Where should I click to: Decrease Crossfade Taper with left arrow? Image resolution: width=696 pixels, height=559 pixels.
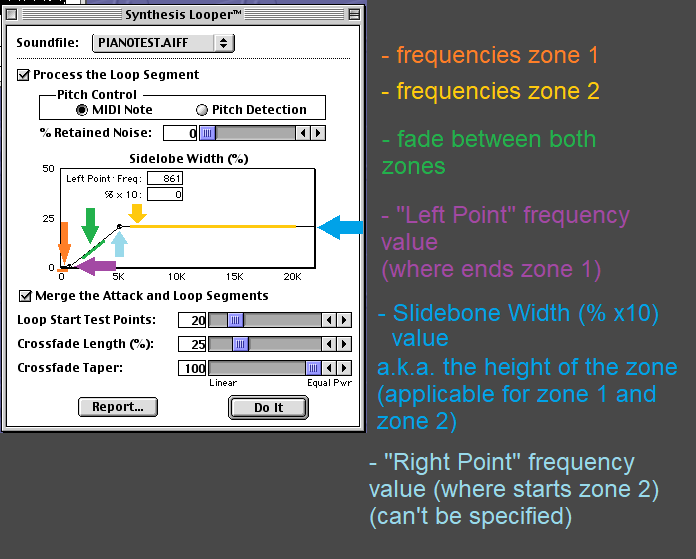point(329,368)
